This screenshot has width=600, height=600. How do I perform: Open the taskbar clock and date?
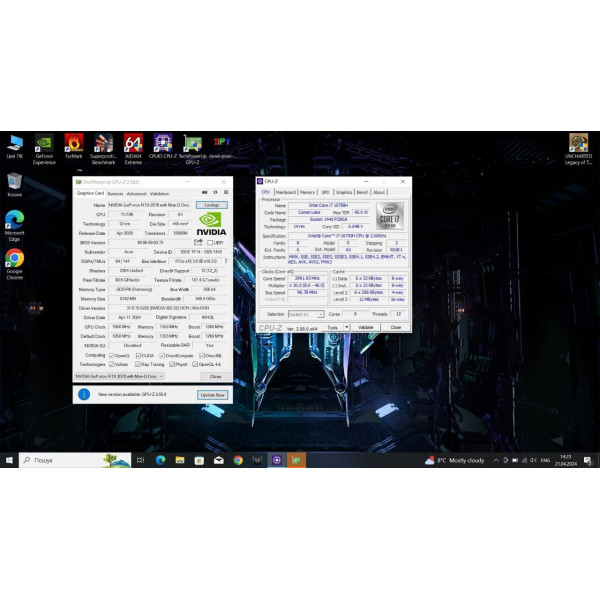(x=566, y=460)
